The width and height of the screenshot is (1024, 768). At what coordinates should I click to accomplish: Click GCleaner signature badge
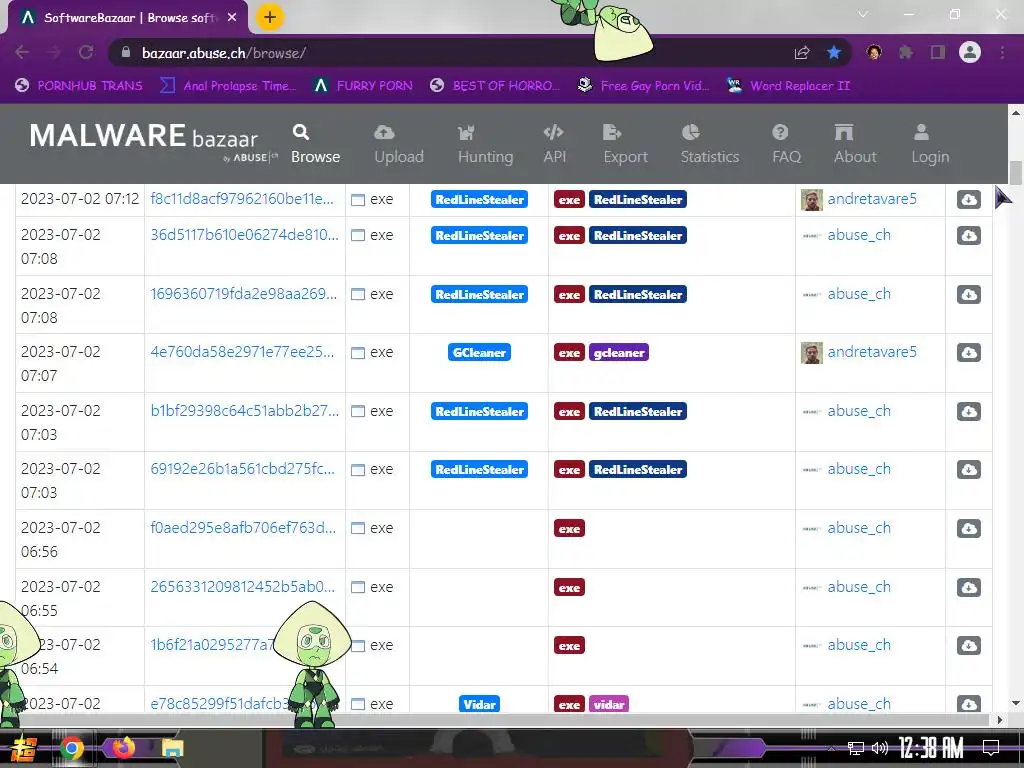click(x=479, y=353)
